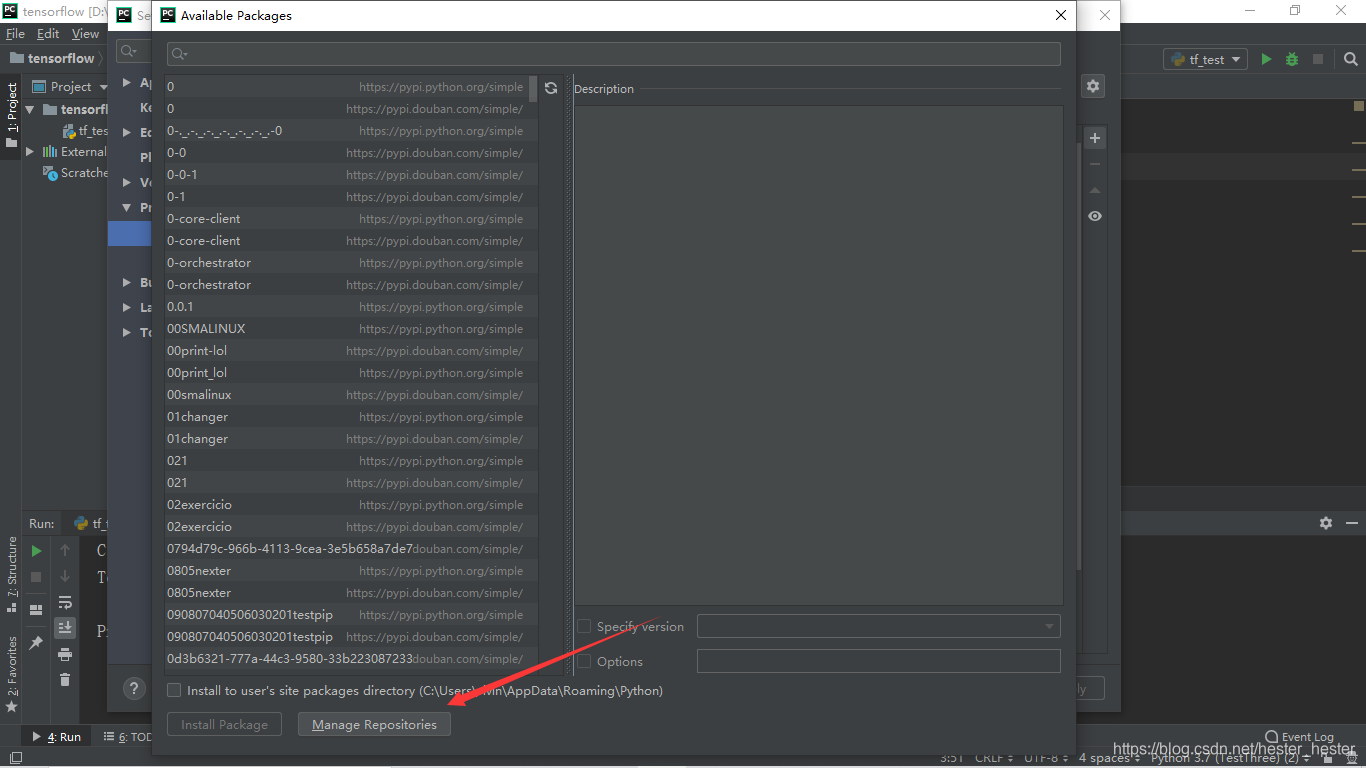Click the down arrow in Run panel
The height and width of the screenshot is (768, 1366).
click(x=65, y=576)
